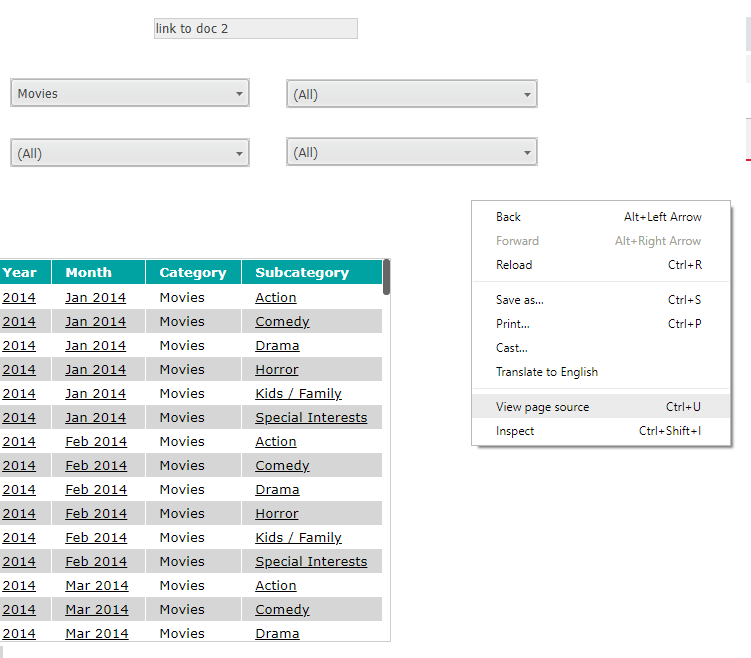Choose Inspect from the context menu
Screen dimensions: 751x658
(515, 431)
